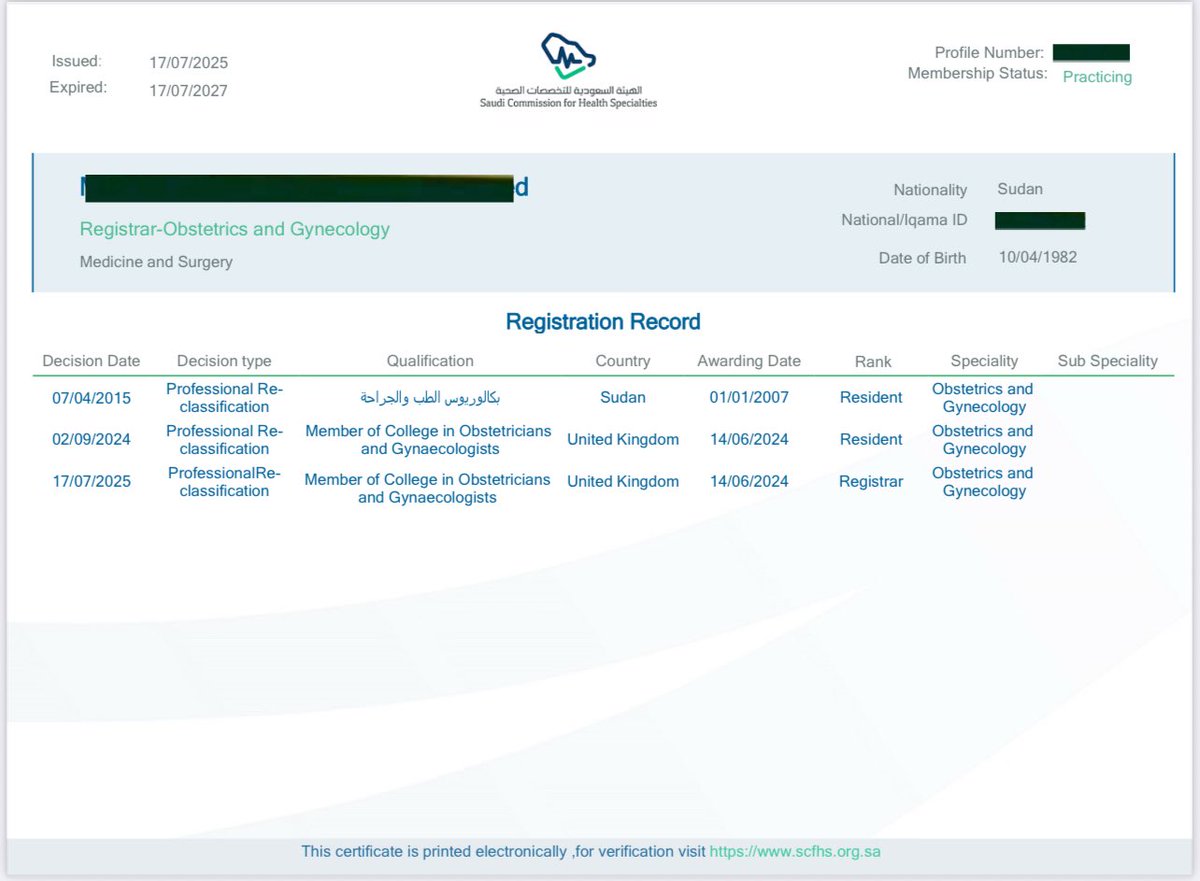Expand the Sub Speciality column header

coord(1108,361)
